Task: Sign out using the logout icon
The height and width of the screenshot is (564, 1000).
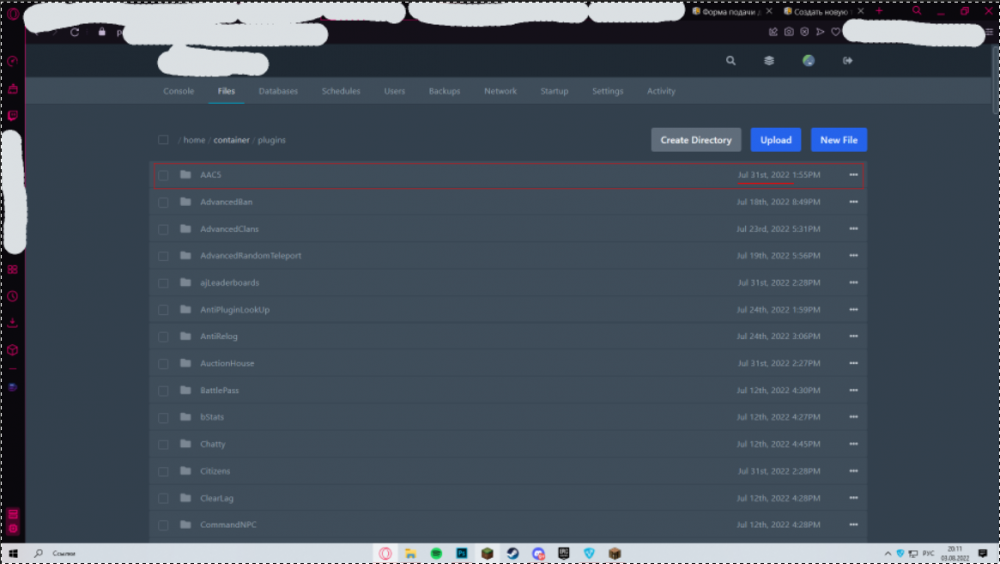Action: click(x=848, y=61)
